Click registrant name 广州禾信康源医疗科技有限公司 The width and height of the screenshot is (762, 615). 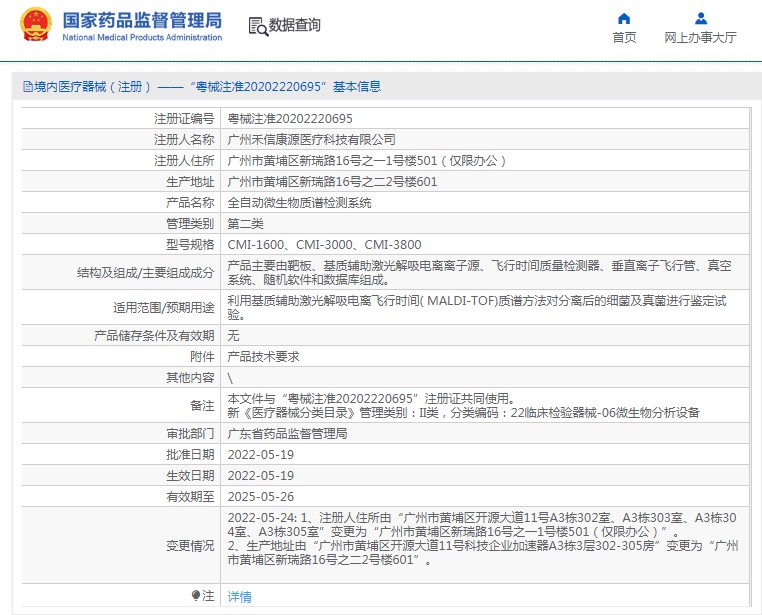[x=311, y=140]
